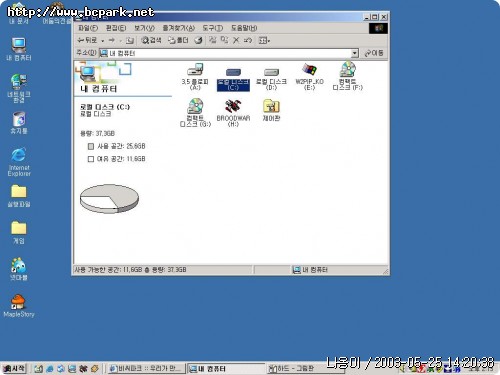
Task: Click Internet Explorer quick launch icon in taskbar
Action: 50,369
